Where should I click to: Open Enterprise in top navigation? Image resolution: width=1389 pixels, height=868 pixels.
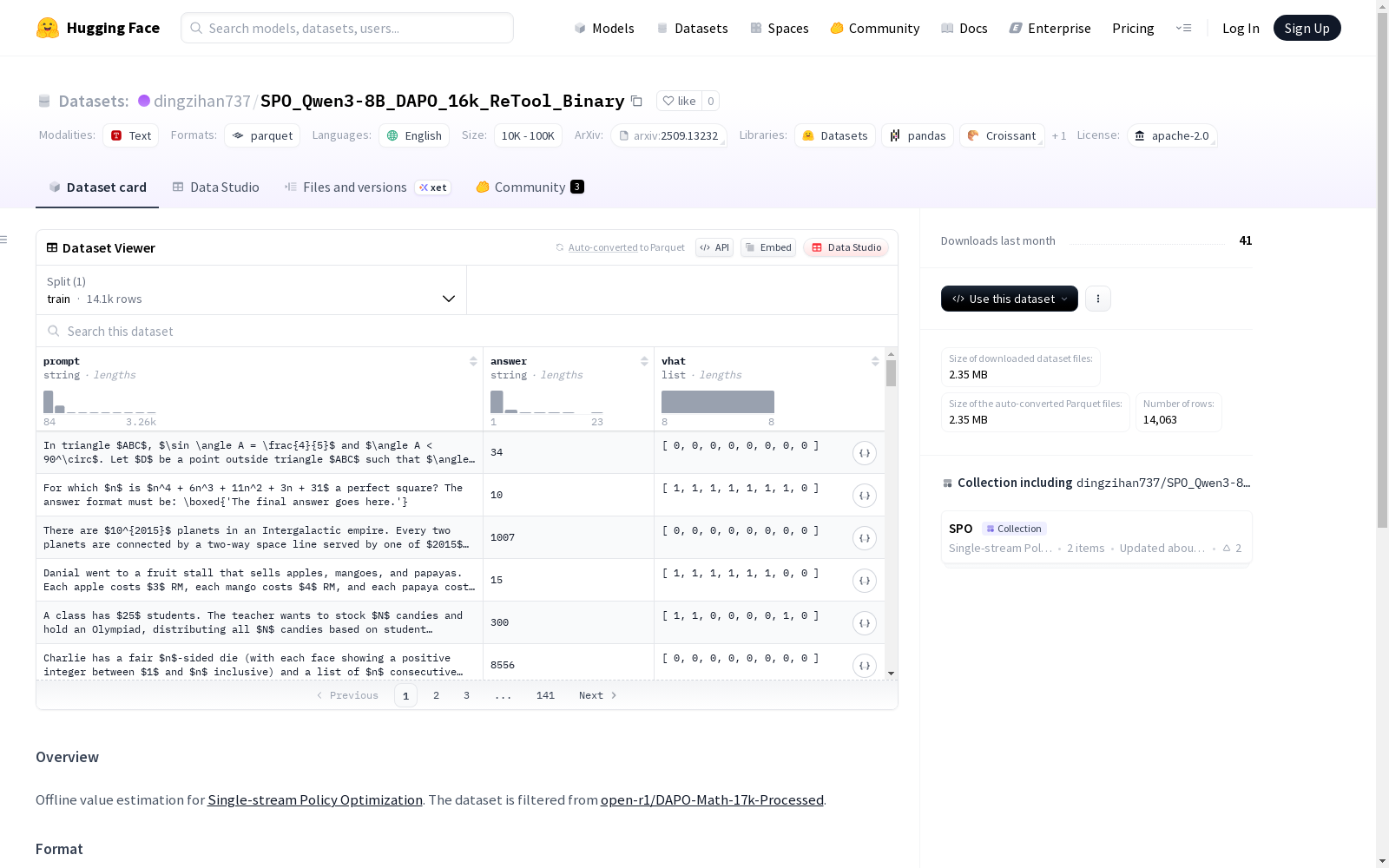coord(1050,28)
